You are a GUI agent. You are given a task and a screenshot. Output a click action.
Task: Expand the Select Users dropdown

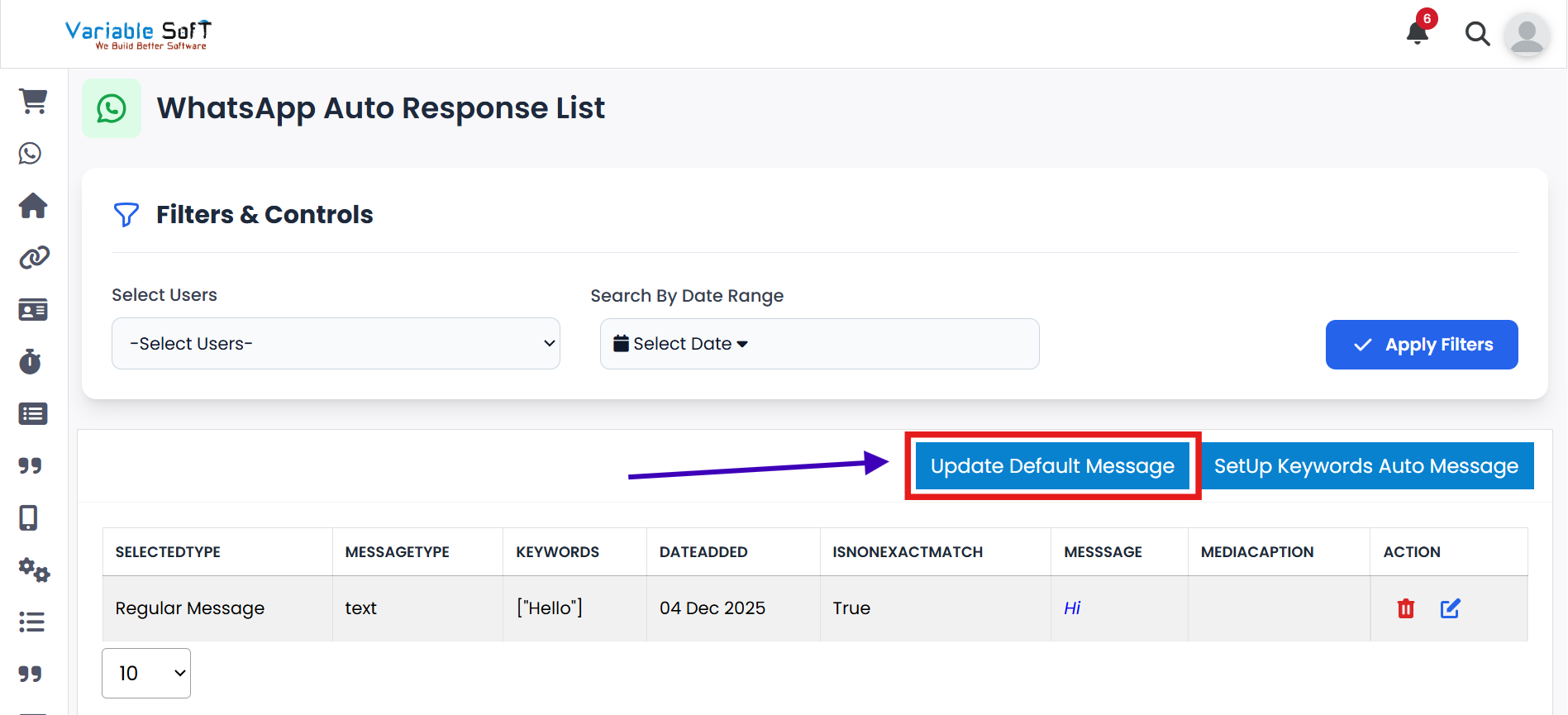[x=336, y=343]
